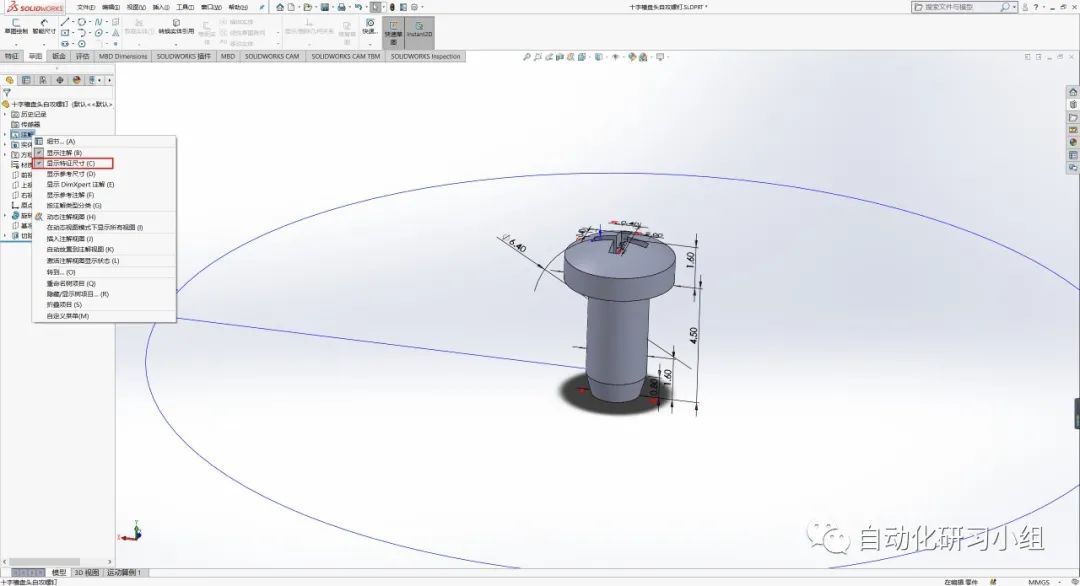The width and height of the screenshot is (1080, 586).
Task: Switch to 钣金 ribbon tab
Action: [x=59, y=56]
